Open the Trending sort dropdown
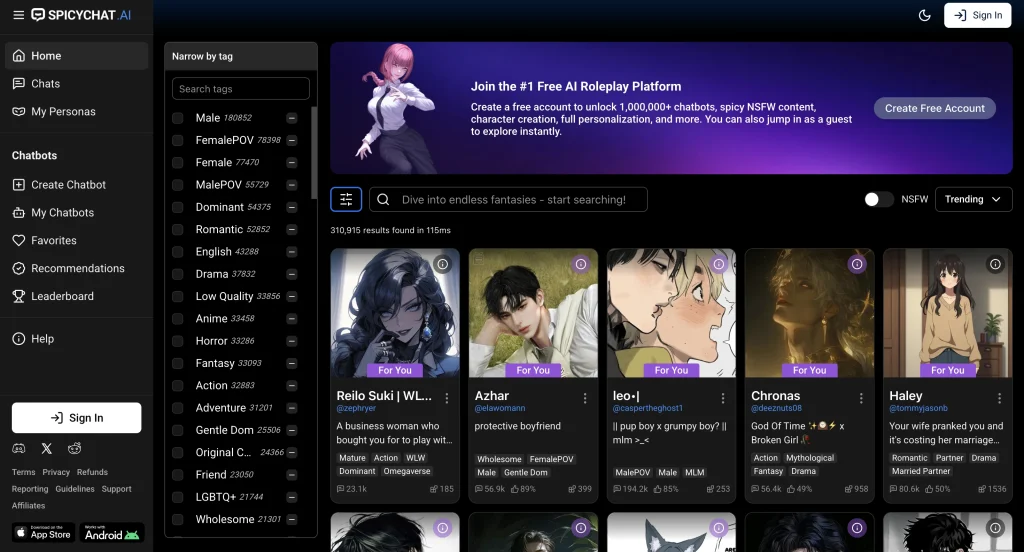This screenshot has height=552, width=1024. [x=973, y=199]
